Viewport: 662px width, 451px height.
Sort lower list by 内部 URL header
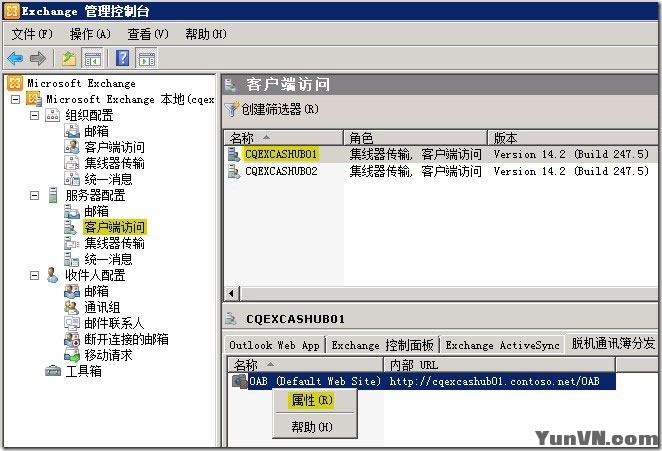499,364
